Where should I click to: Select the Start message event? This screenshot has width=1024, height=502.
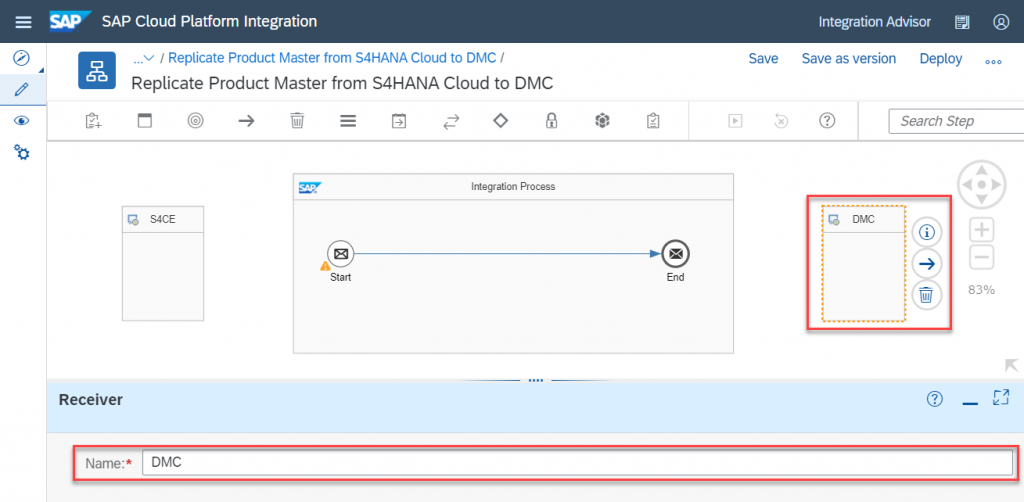(x=340, y=253)
